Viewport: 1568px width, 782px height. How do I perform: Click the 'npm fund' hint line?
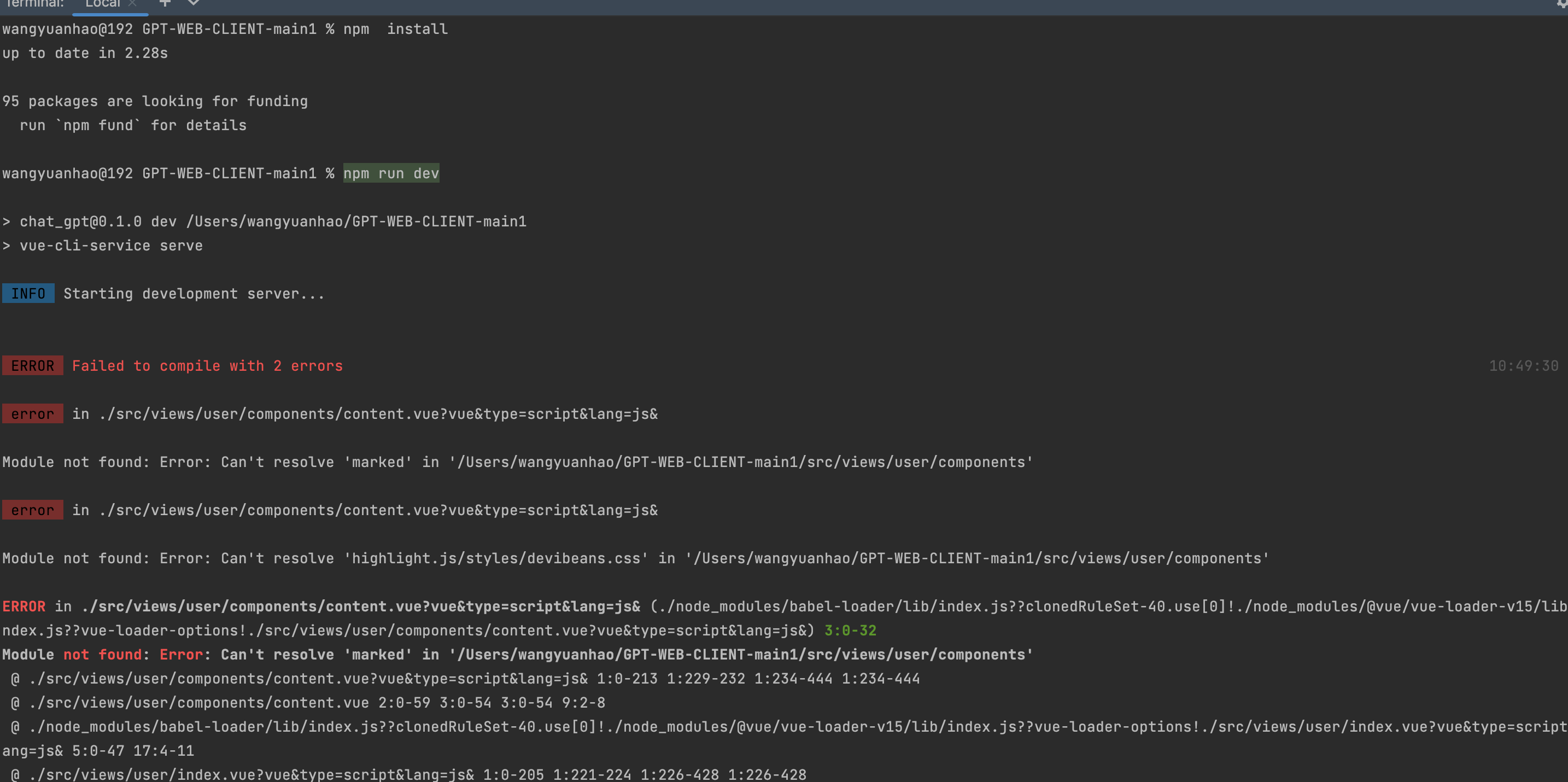click(133, 125)
